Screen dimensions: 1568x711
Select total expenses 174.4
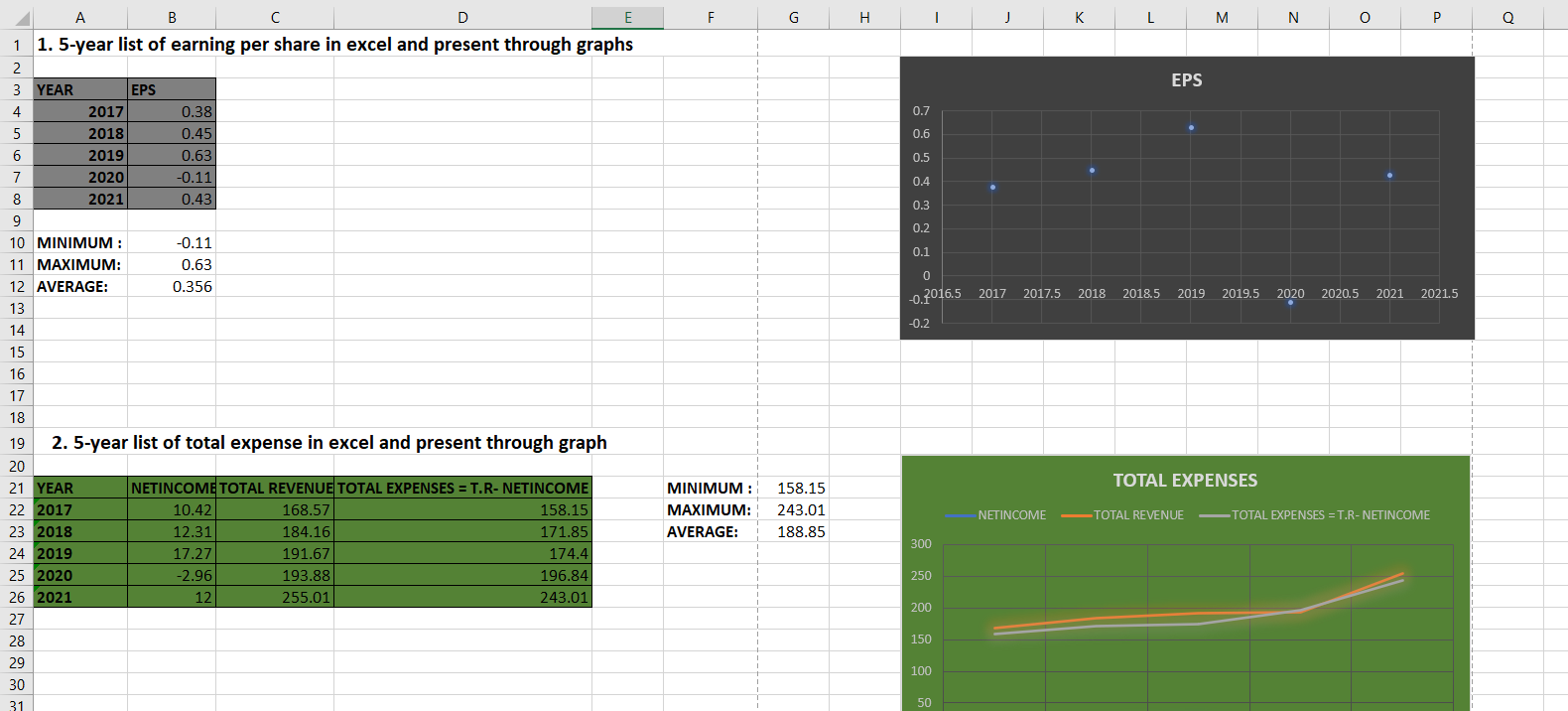462,553
